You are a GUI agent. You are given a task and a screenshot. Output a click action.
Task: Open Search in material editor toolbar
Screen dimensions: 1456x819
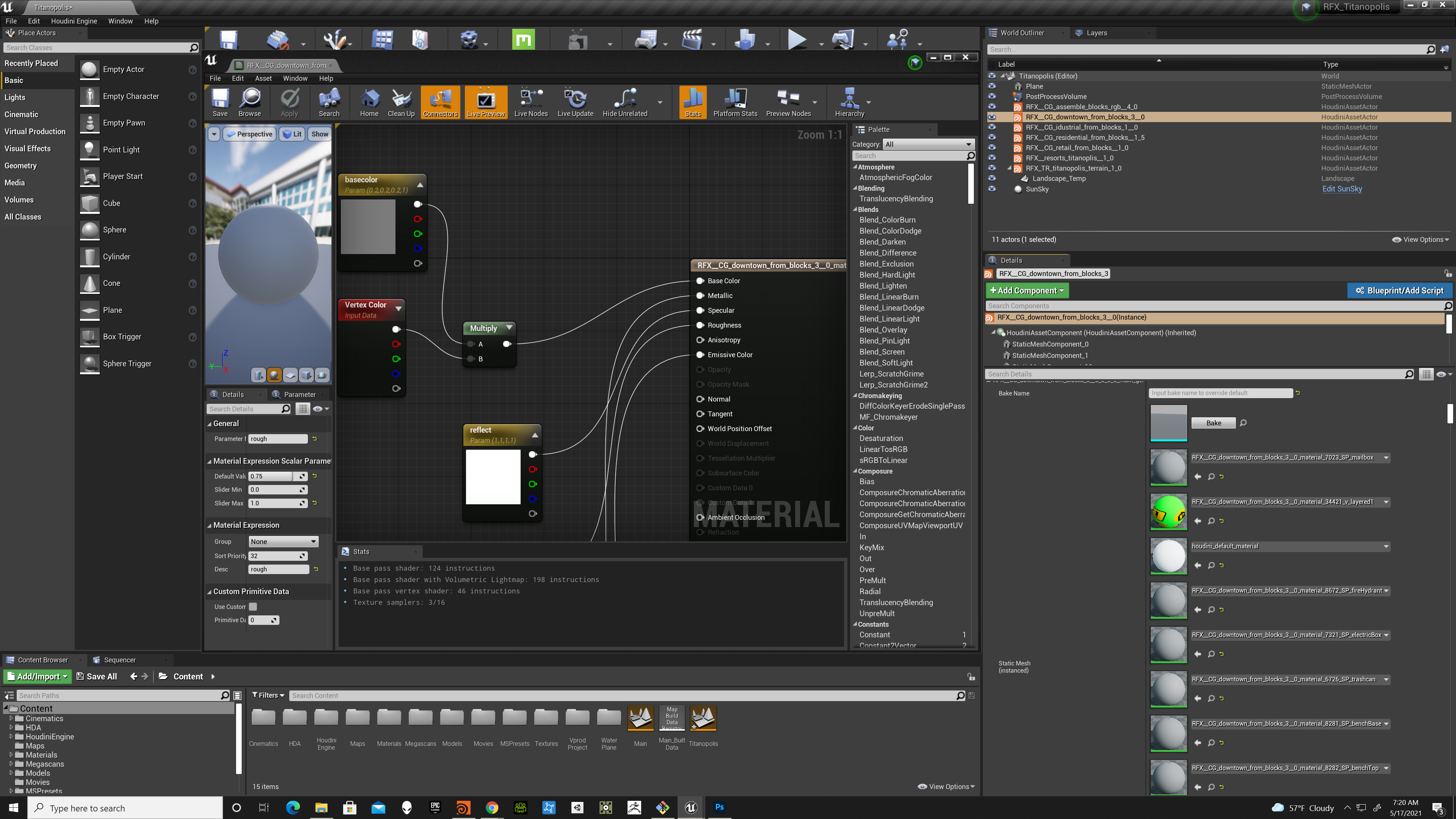coord(329,102)
